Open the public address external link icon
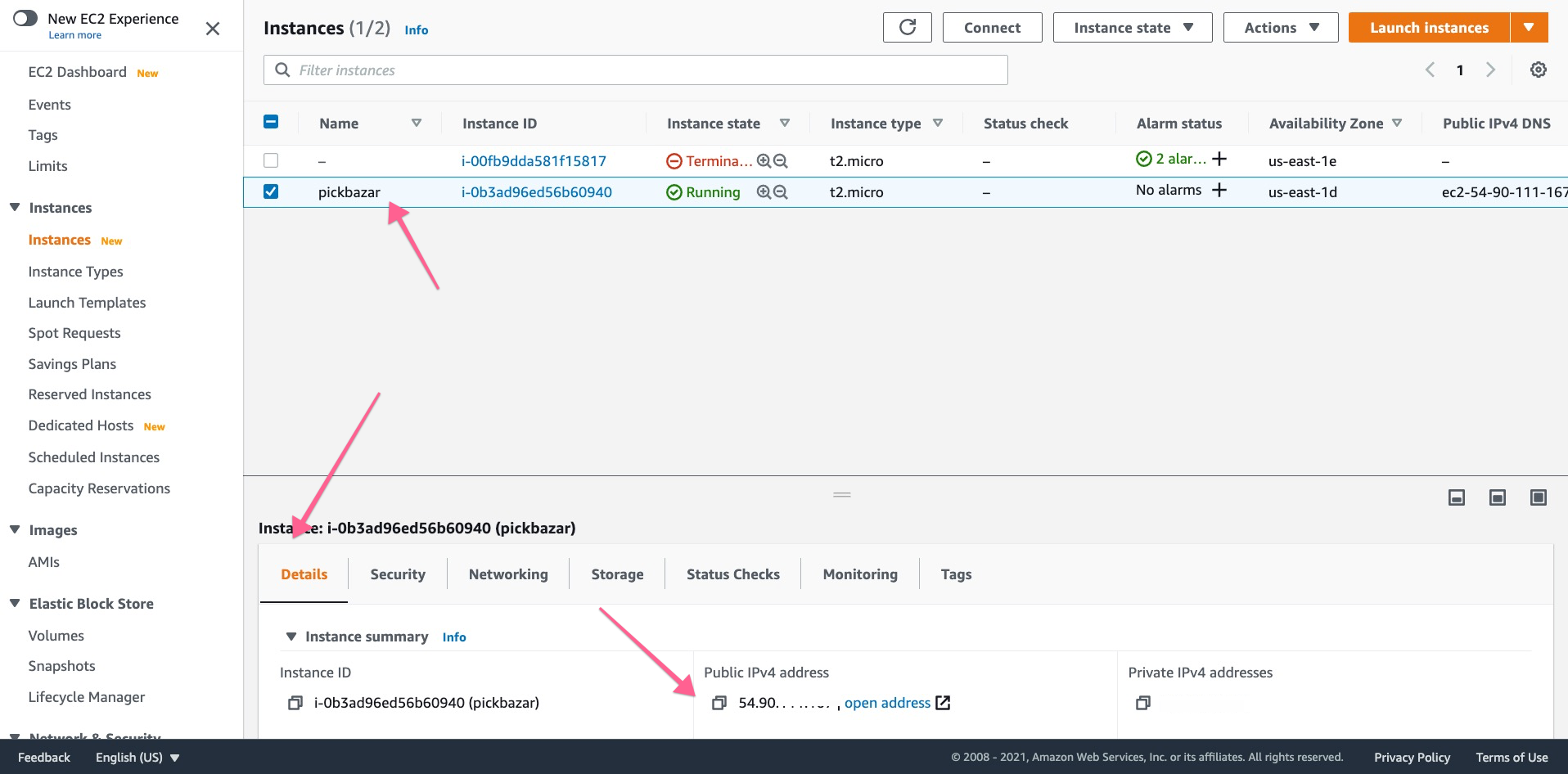 click(943, 703)
